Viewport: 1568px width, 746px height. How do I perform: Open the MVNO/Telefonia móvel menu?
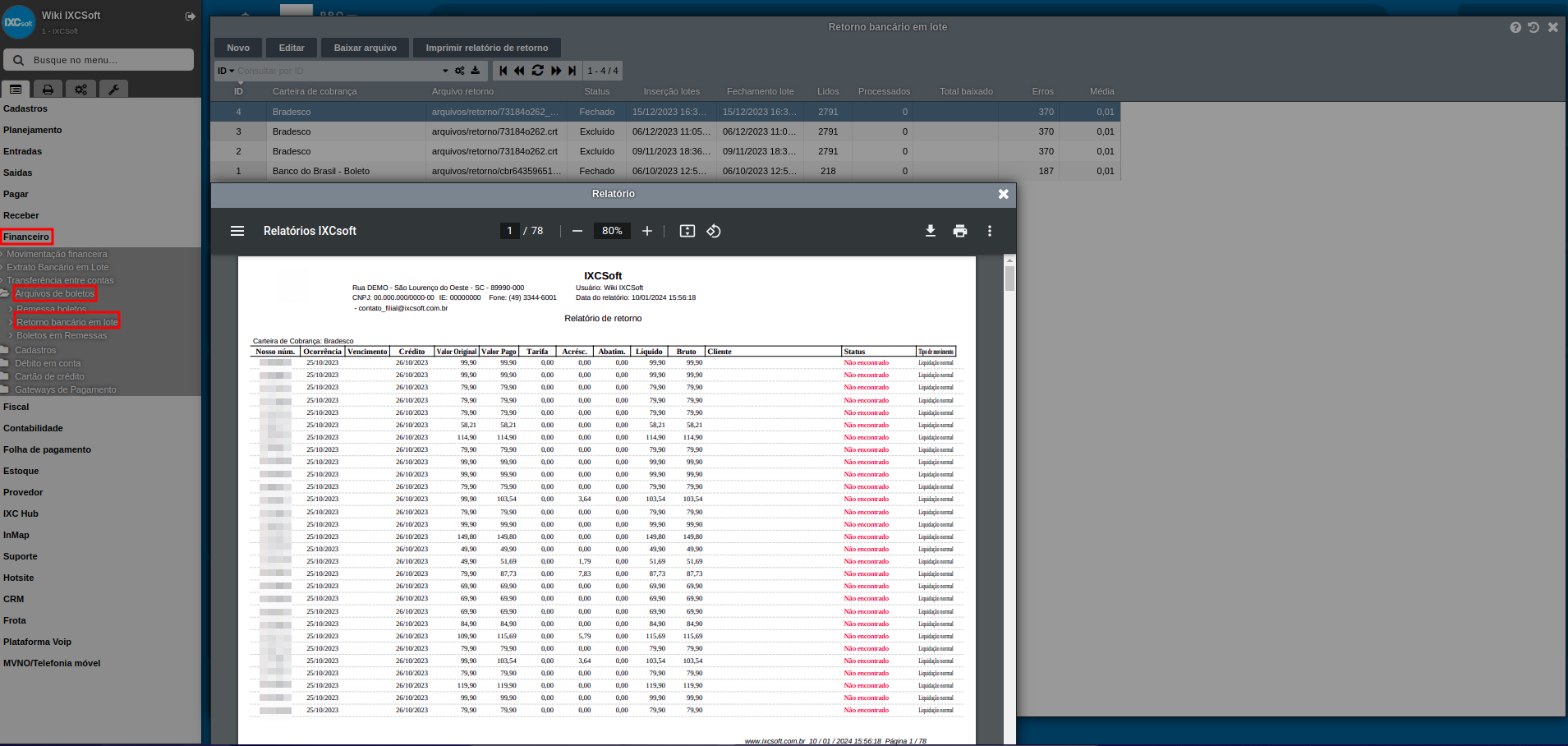click(52, 663)
